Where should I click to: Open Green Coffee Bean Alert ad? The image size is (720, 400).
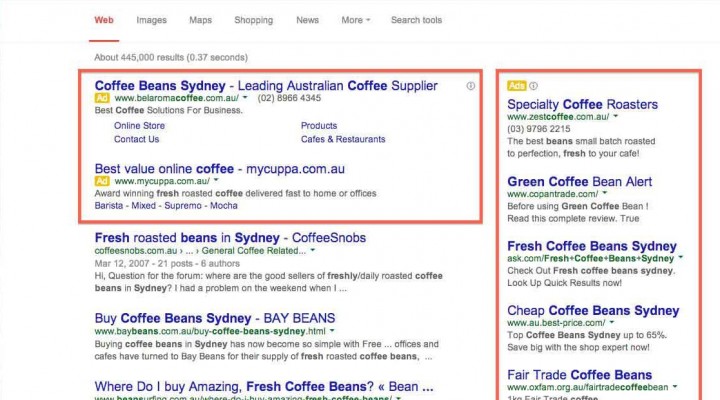(x=579, y=182)
